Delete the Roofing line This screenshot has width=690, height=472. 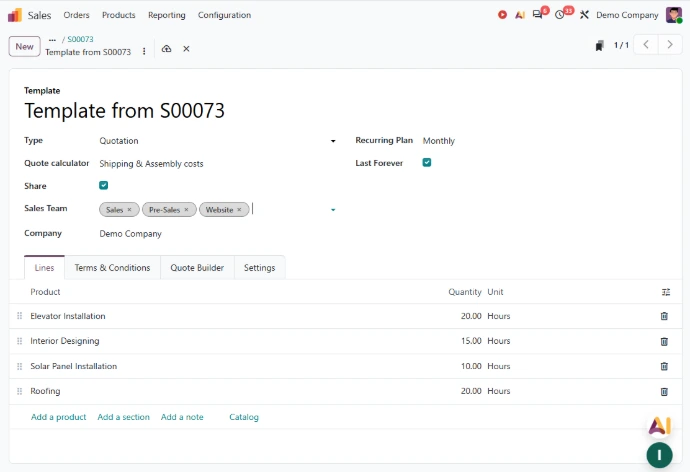(664, 392)
